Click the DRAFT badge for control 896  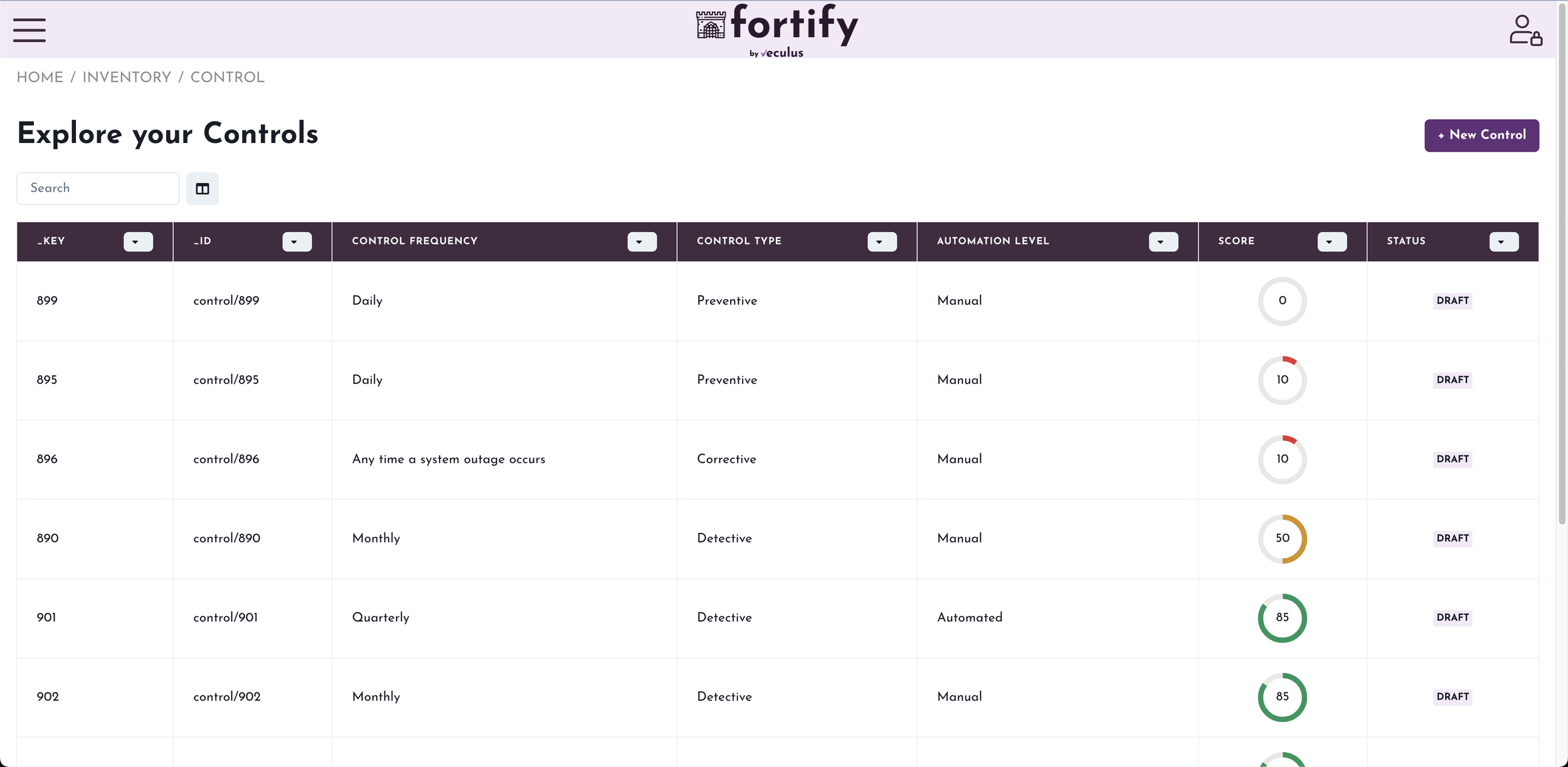[1452, 459]
